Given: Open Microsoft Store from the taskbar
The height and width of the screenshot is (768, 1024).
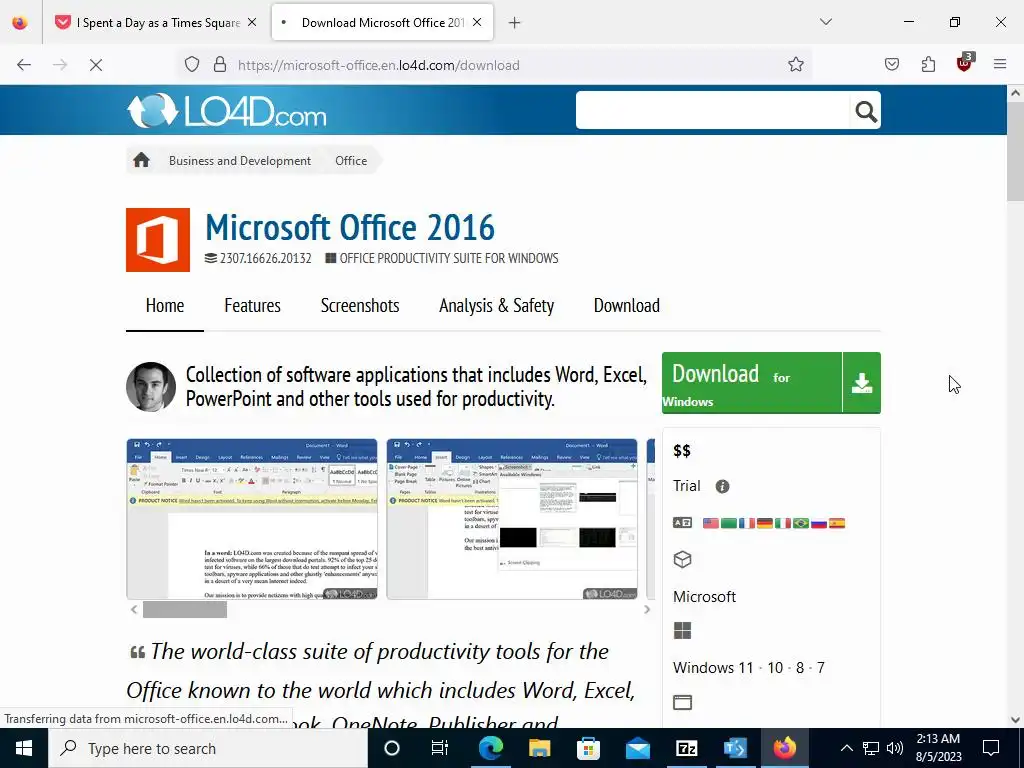Looking at the screenshot, I should 588,748.
